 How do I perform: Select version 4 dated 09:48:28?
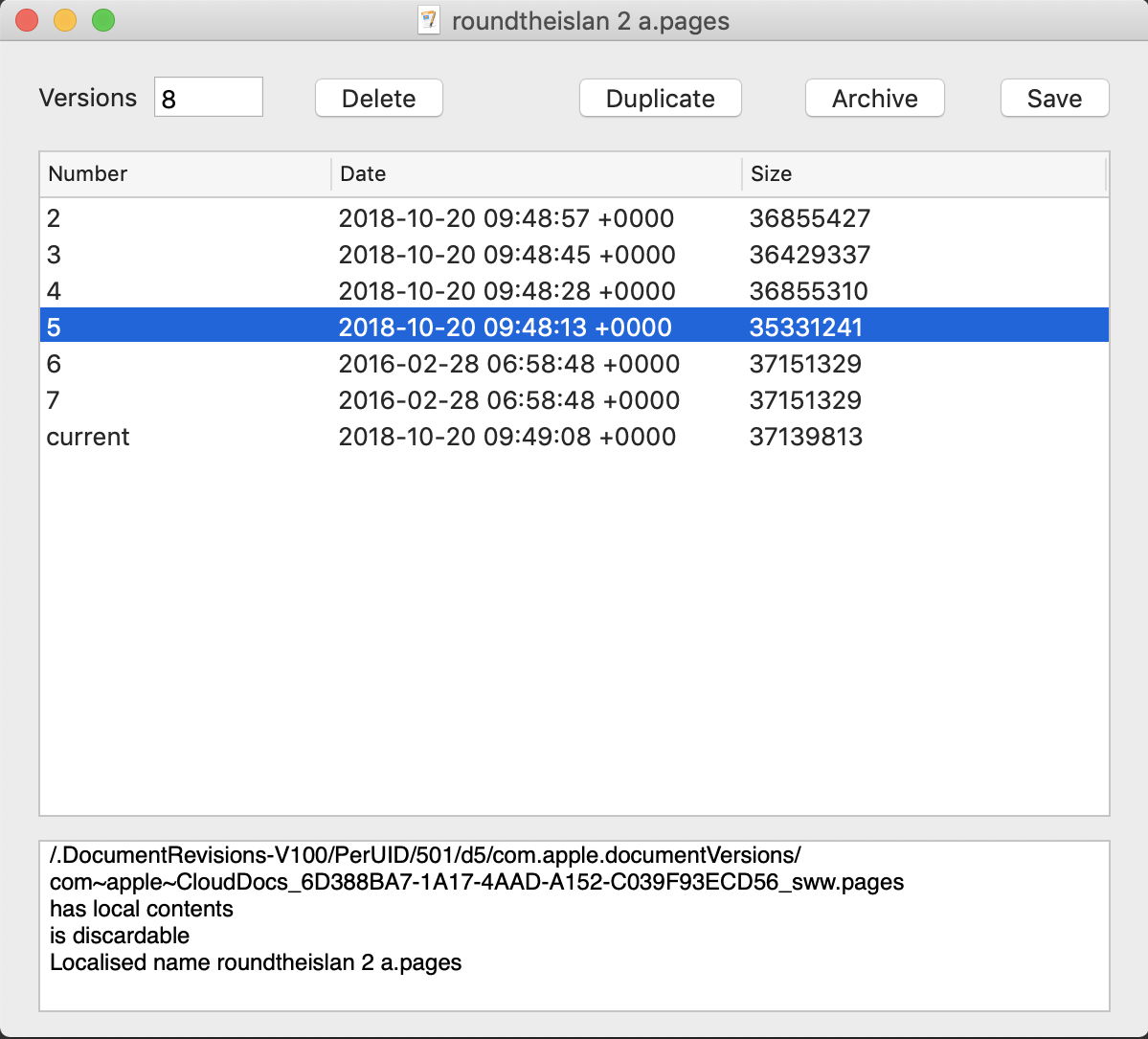[574, 291]
